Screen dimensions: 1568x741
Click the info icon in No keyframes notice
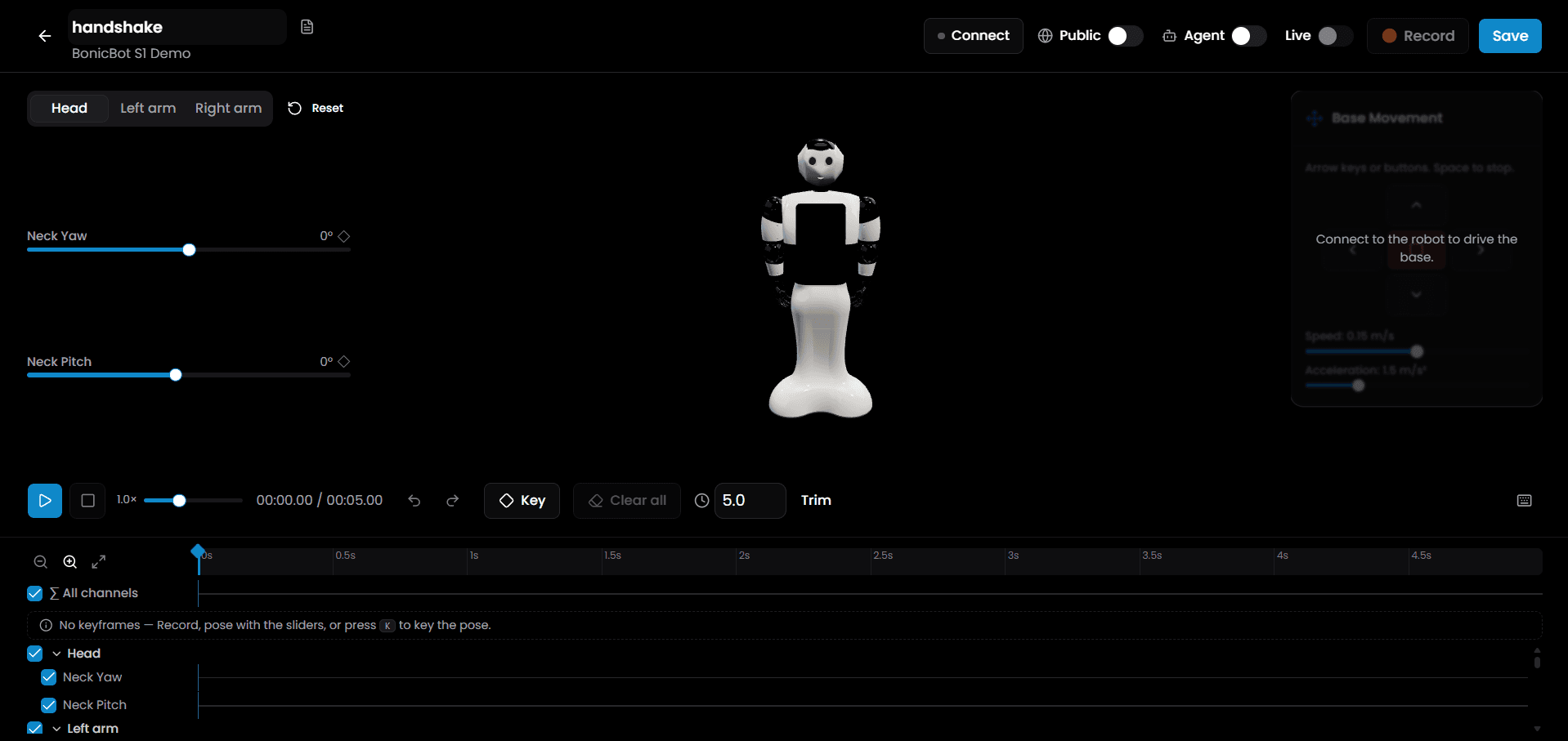46,625
